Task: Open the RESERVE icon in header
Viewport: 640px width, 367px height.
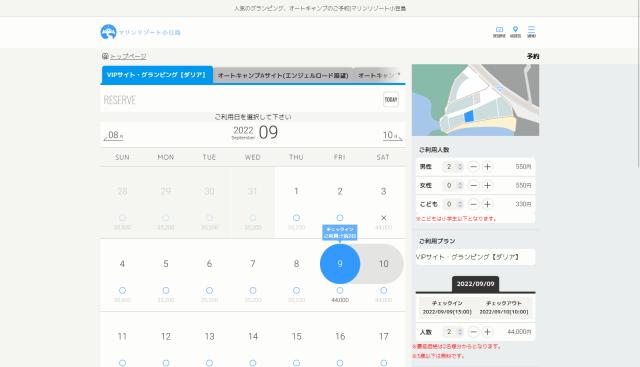Action: [x=499, y=32]
